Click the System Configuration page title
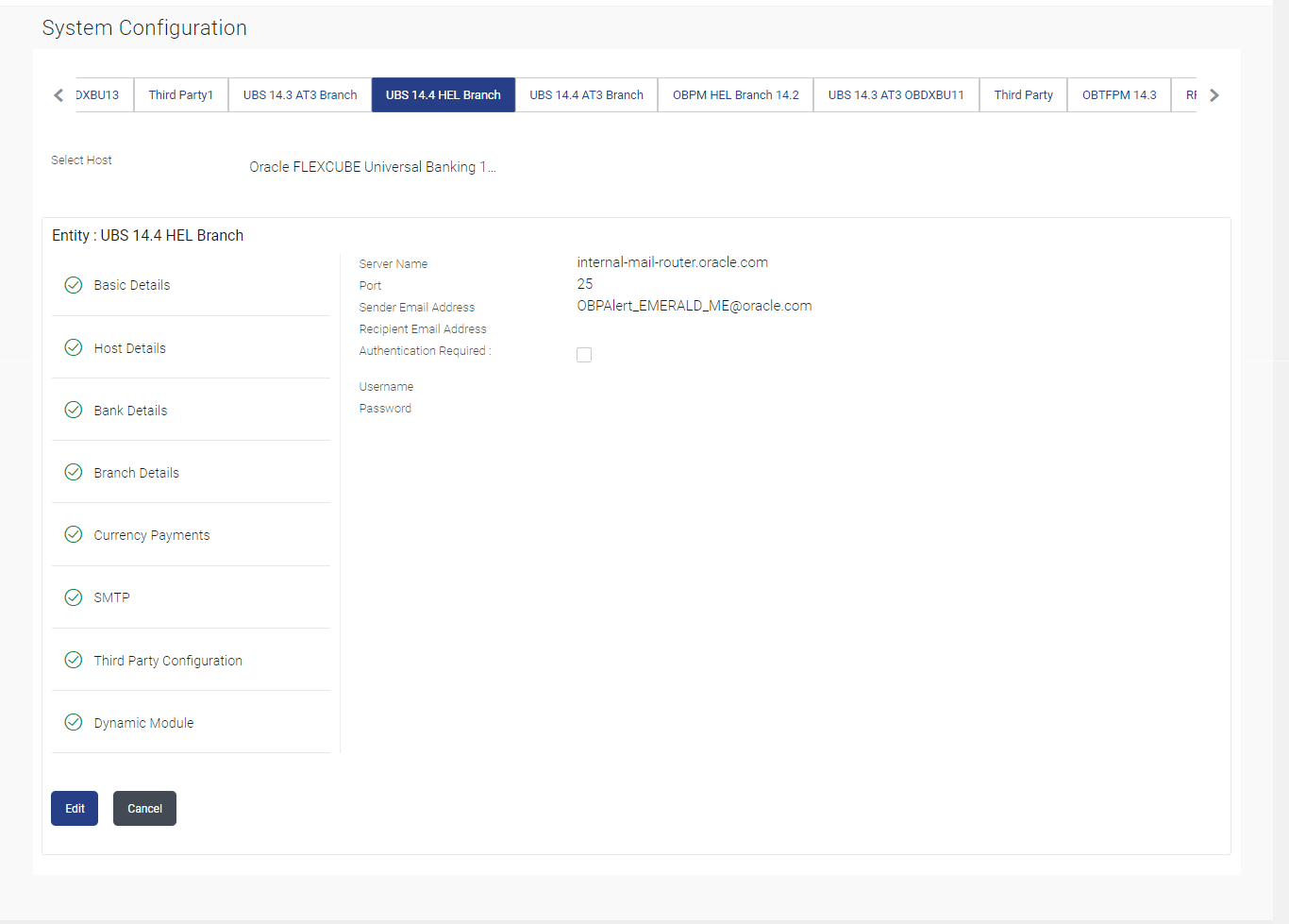Viewport: 1289px width, 924px height. pyautogui.click(x=144, y=28)
